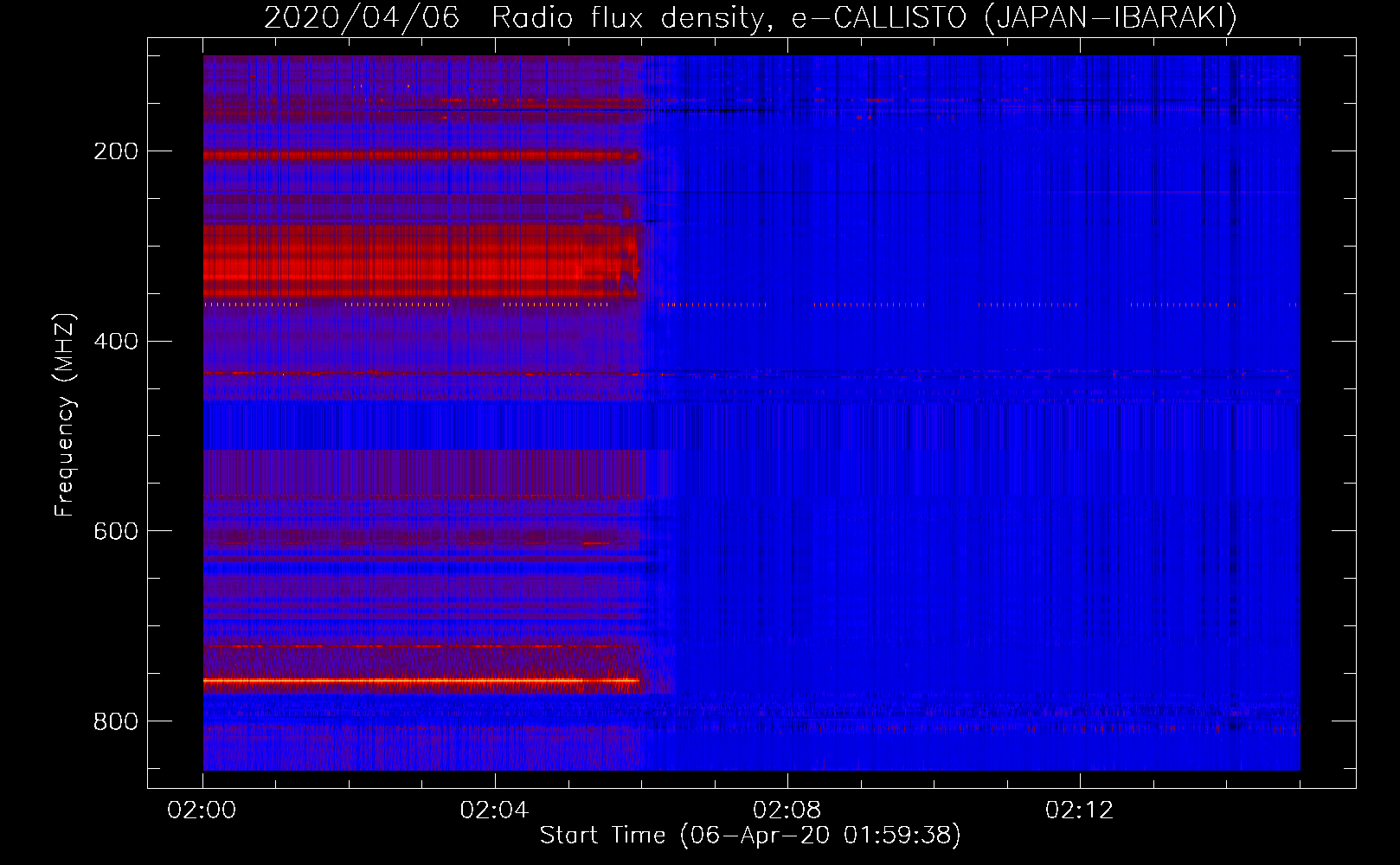This screenshot has width=1400, height=865.
Task: Click the '200' frequency tick label
Action: coord(116,151)
